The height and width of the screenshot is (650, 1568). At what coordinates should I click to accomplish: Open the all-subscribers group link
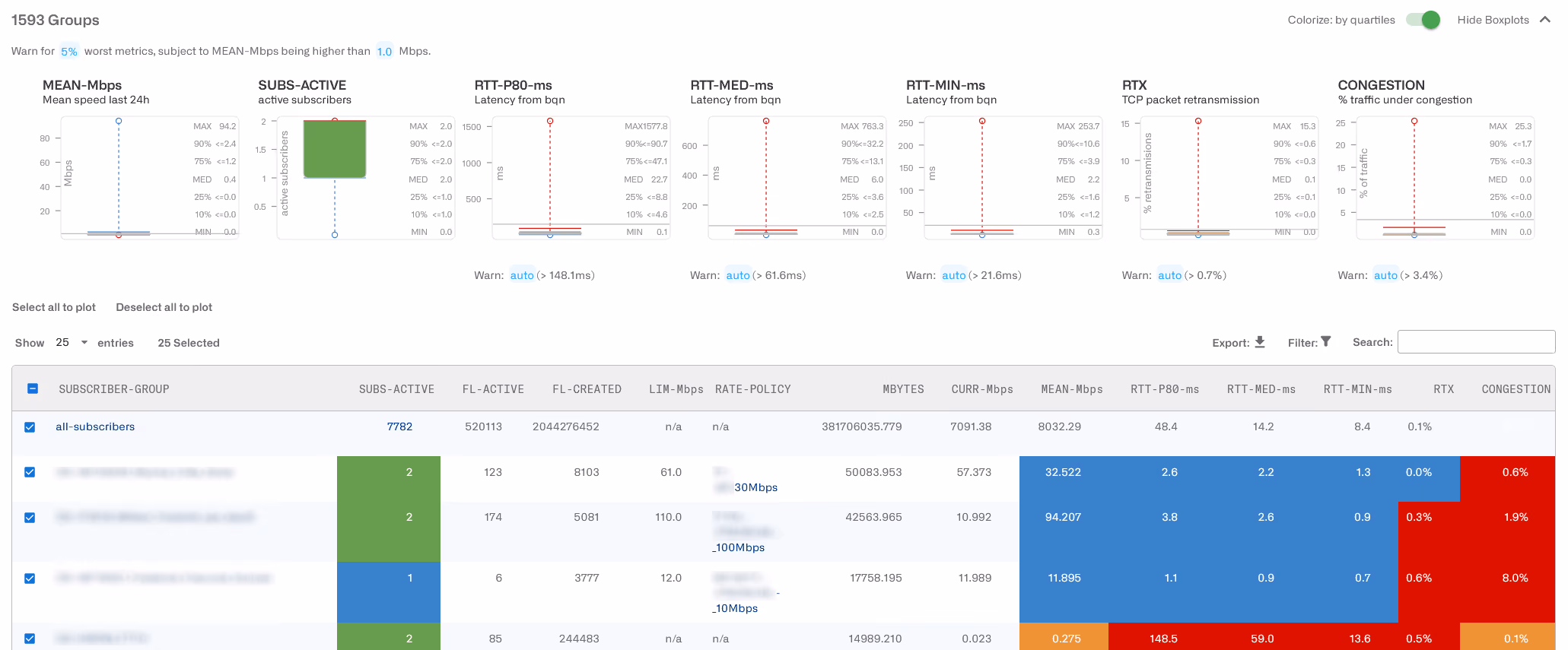pos(95,426)
